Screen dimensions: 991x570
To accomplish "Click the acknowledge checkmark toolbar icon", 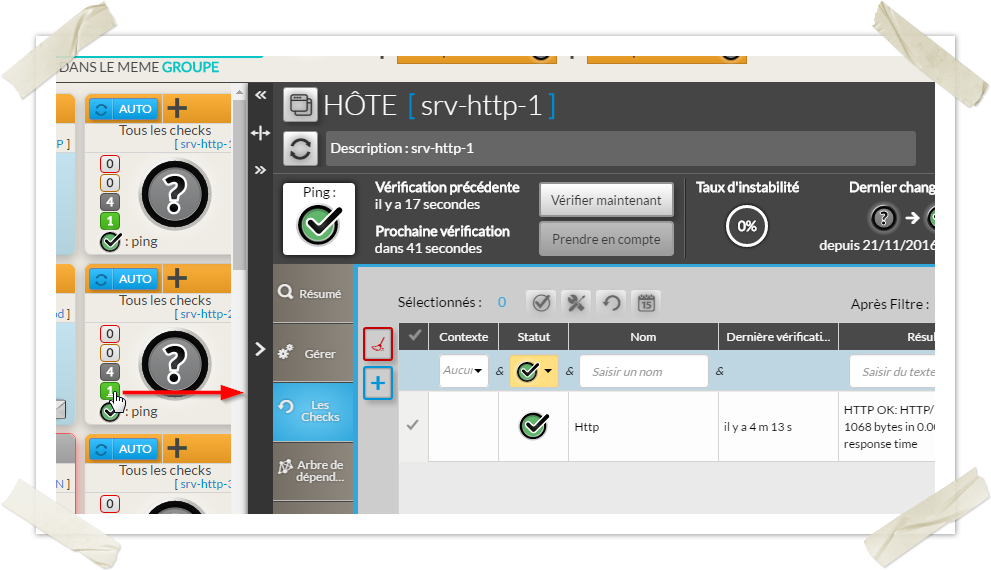I will click(541, 303).
